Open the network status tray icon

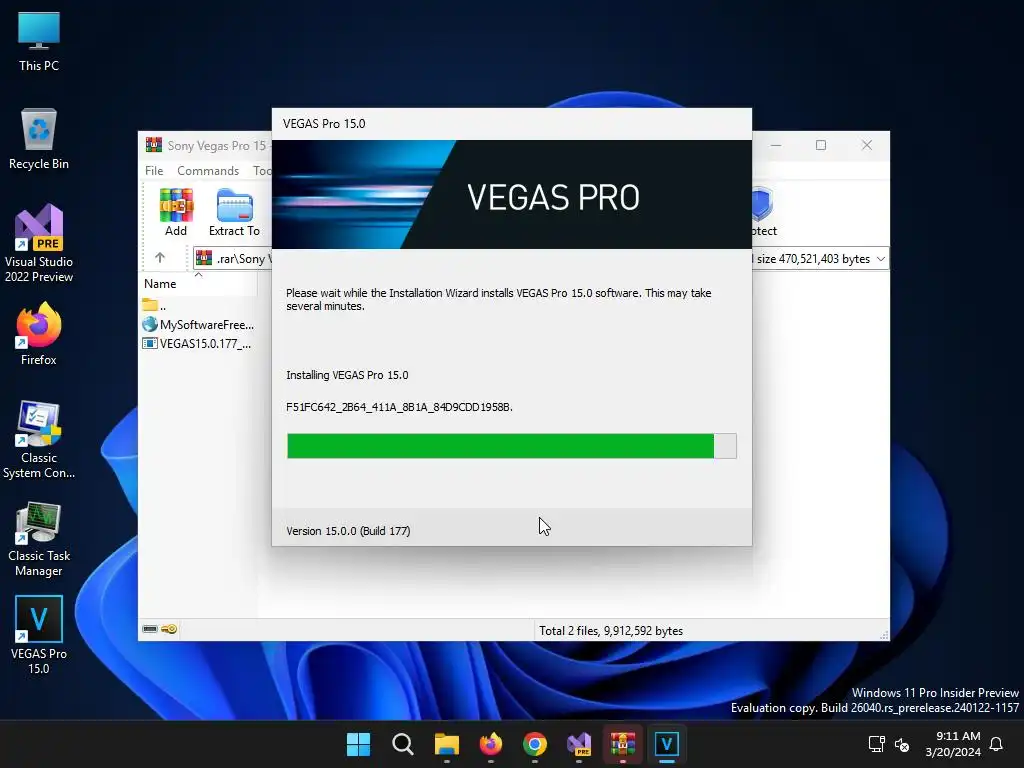pos(876,744)
